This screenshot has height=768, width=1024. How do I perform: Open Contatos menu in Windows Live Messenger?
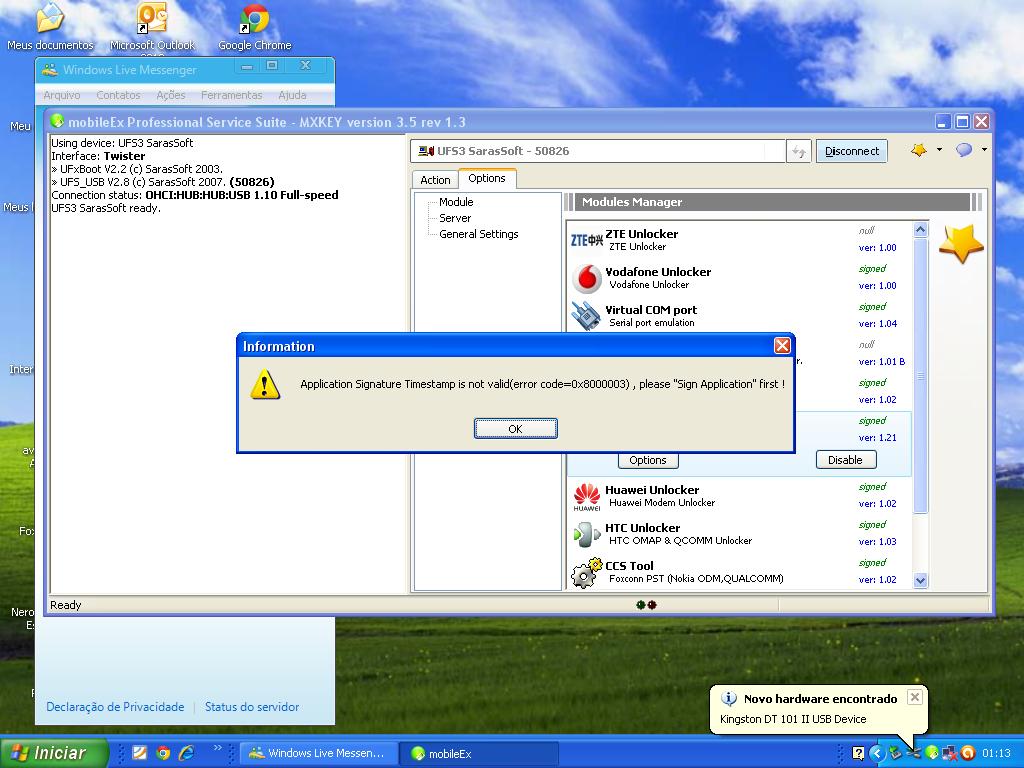click(x=118, y=95)
